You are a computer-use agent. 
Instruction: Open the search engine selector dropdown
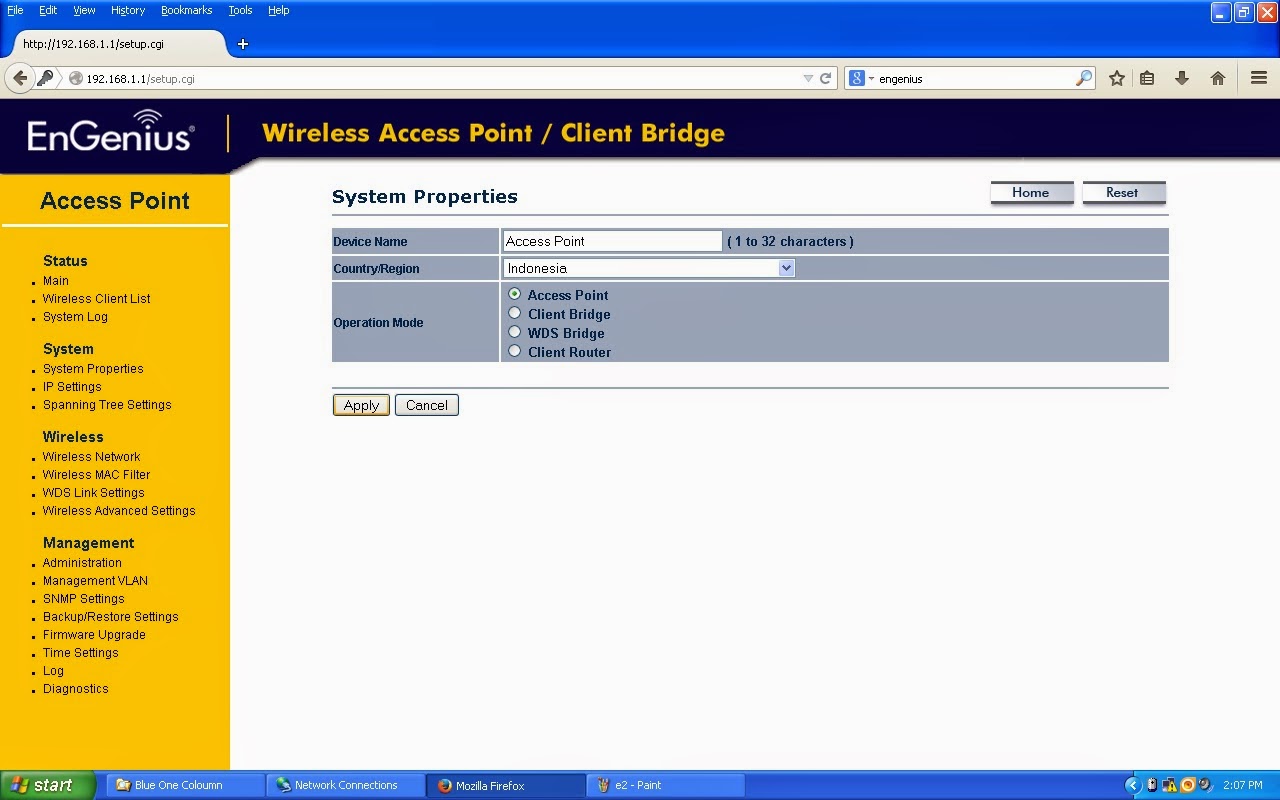pyautogui.click(x=866, y=77)
